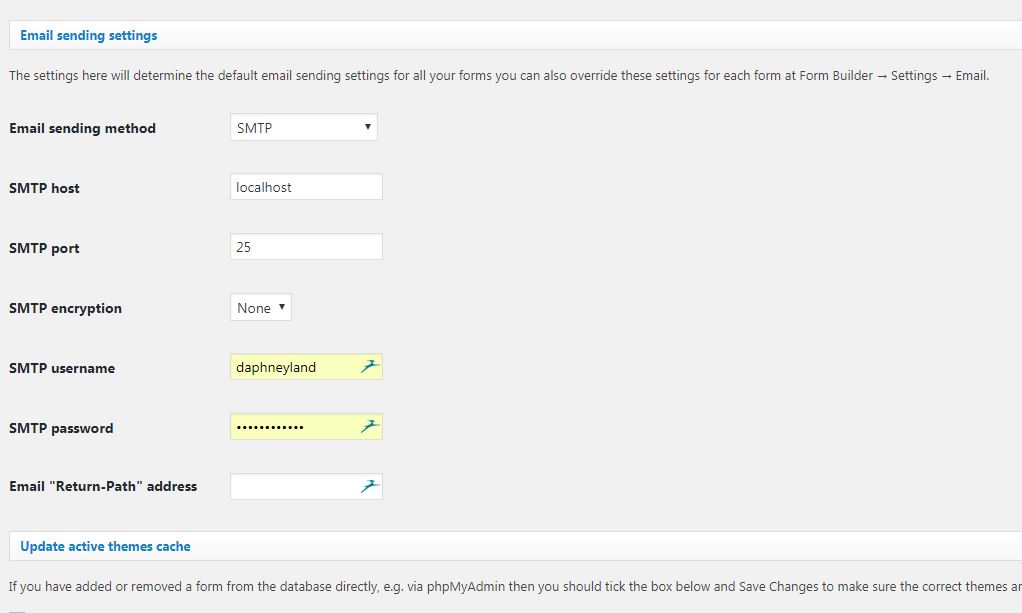
Task: Click the "SMTP encryption" label
Action: coord(65,308)
